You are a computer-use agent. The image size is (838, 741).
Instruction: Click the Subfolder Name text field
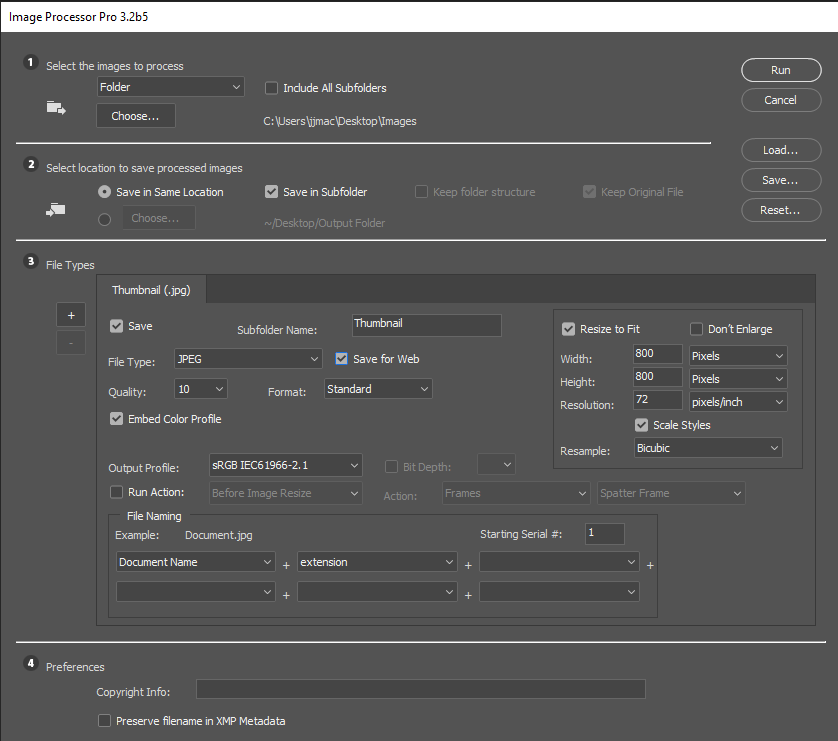[427, 325]
